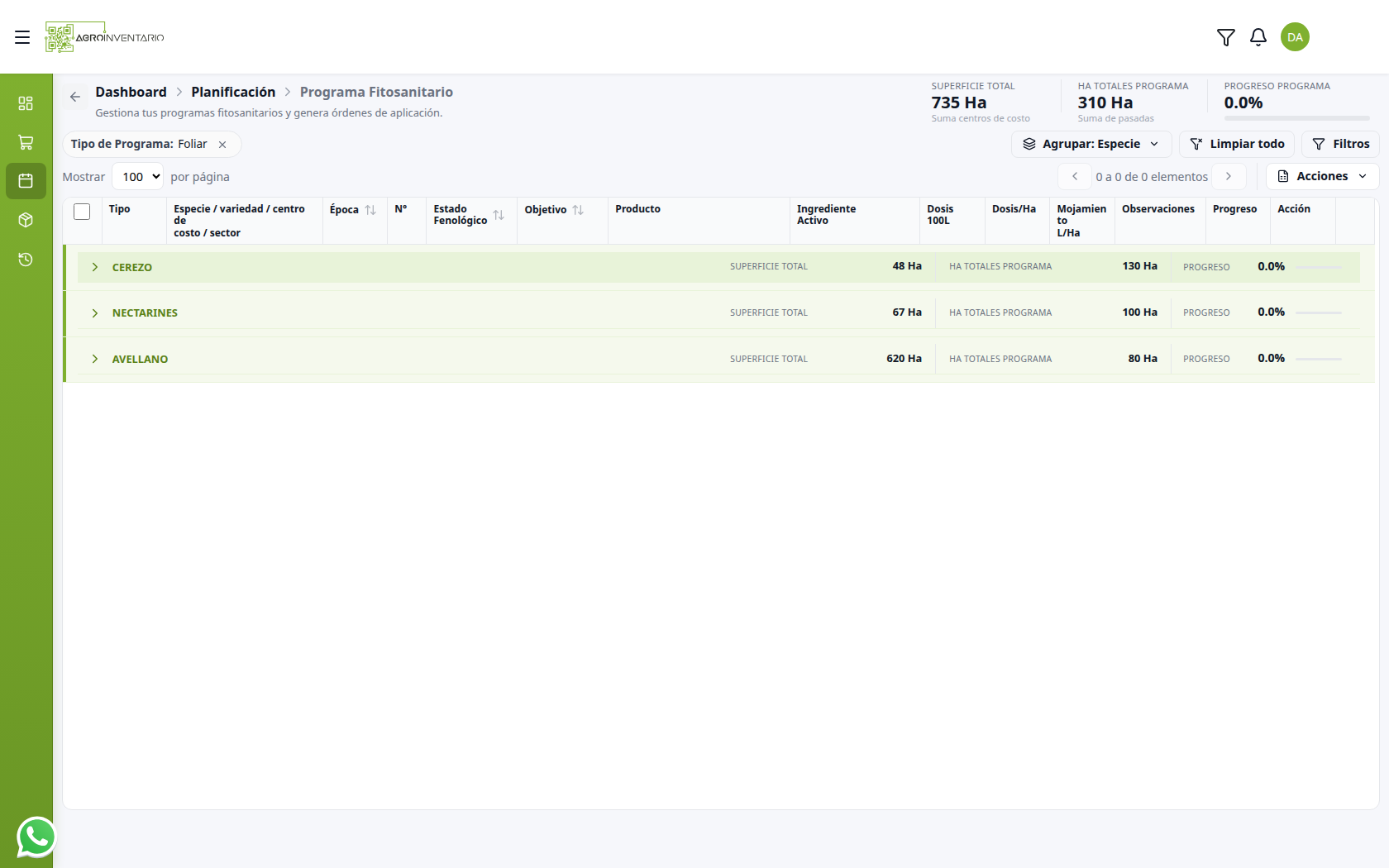This screenshot has height=868, width=1389.
Task: Click the Progreso Programa progress bar
Action: click(x=1296, y=118)
